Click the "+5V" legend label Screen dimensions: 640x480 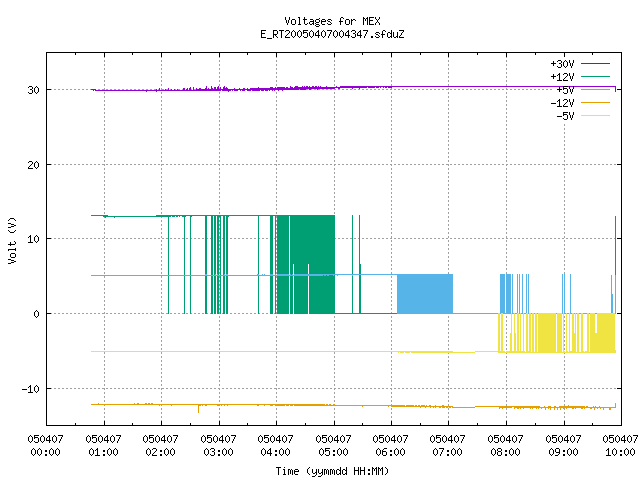click(x=565, y=90)
